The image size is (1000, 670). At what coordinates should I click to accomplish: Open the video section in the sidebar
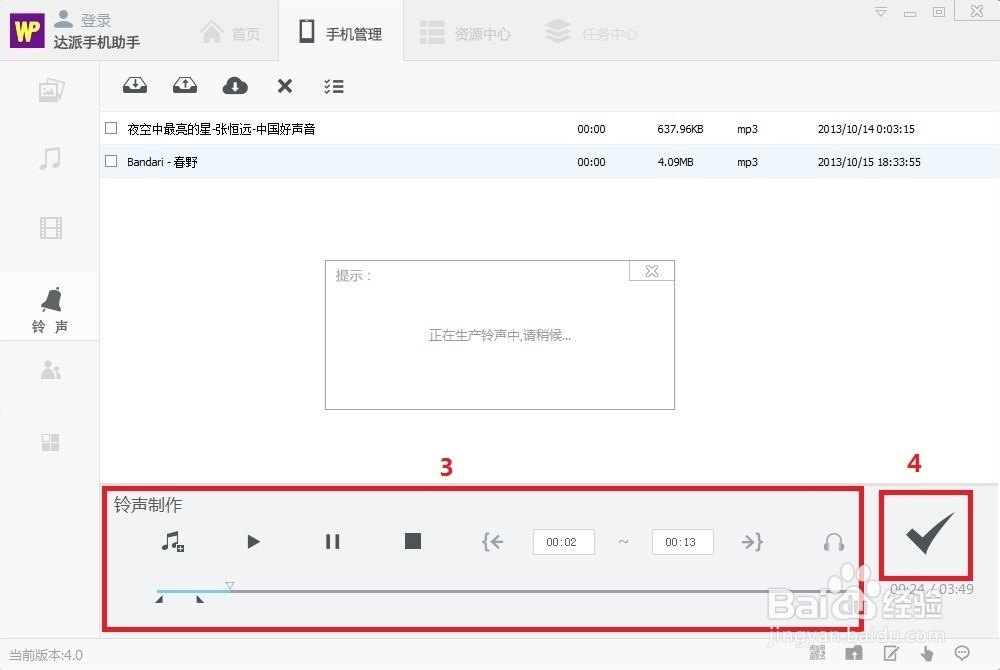click(50, 228)
